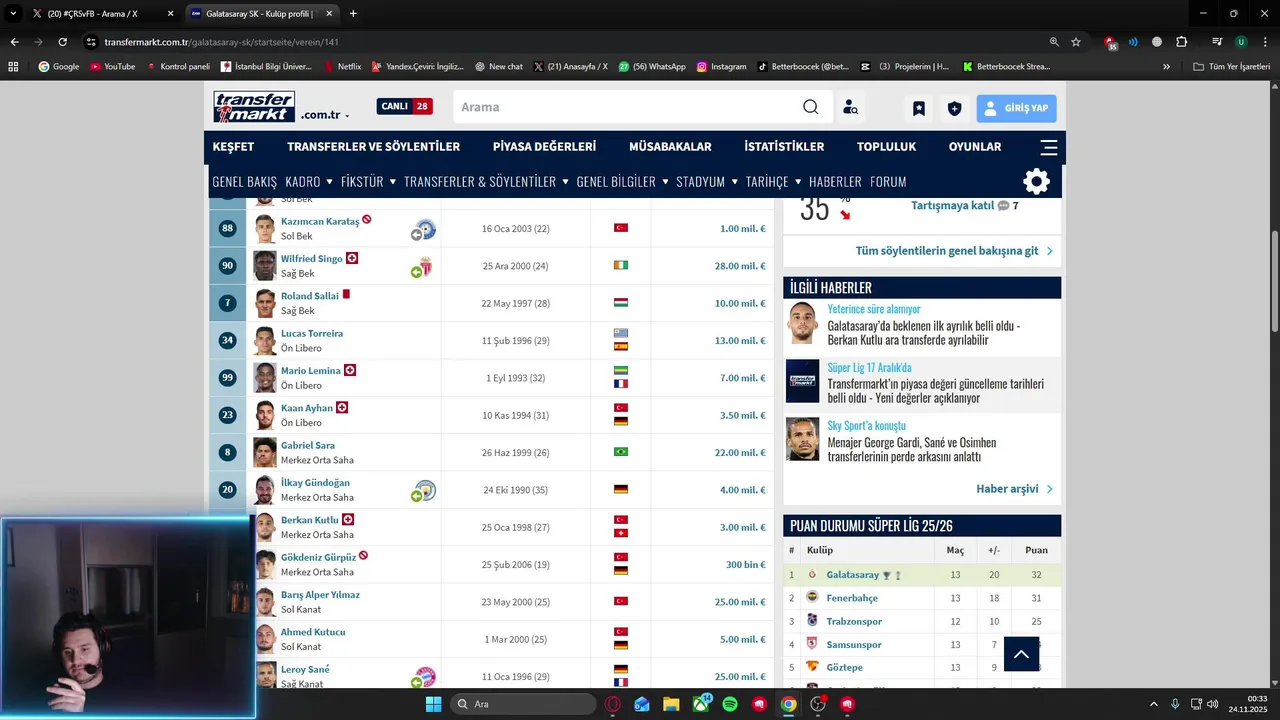
Task: Click the GİRİŞ YAP login button
Action: (1016, 108)
